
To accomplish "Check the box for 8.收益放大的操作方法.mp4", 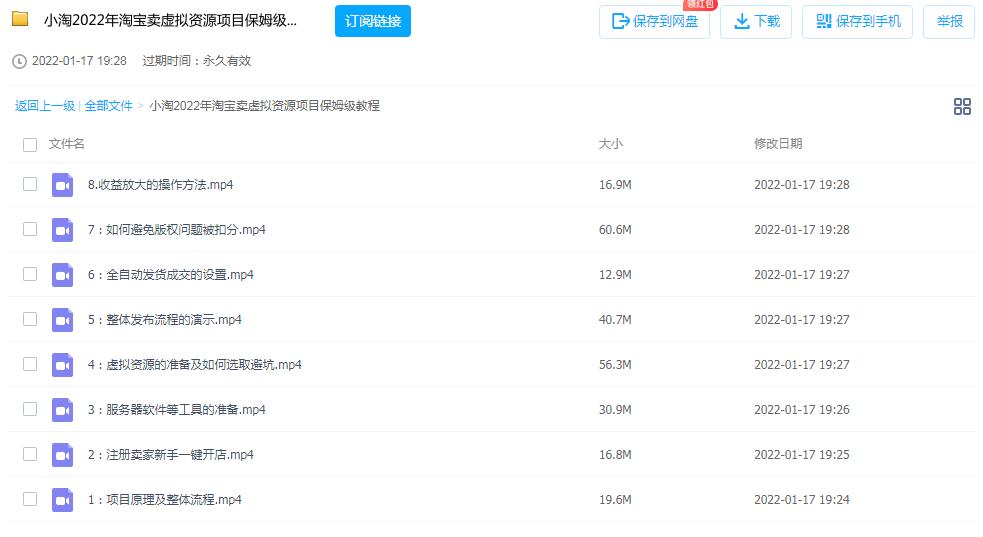I will pos(29,184).
